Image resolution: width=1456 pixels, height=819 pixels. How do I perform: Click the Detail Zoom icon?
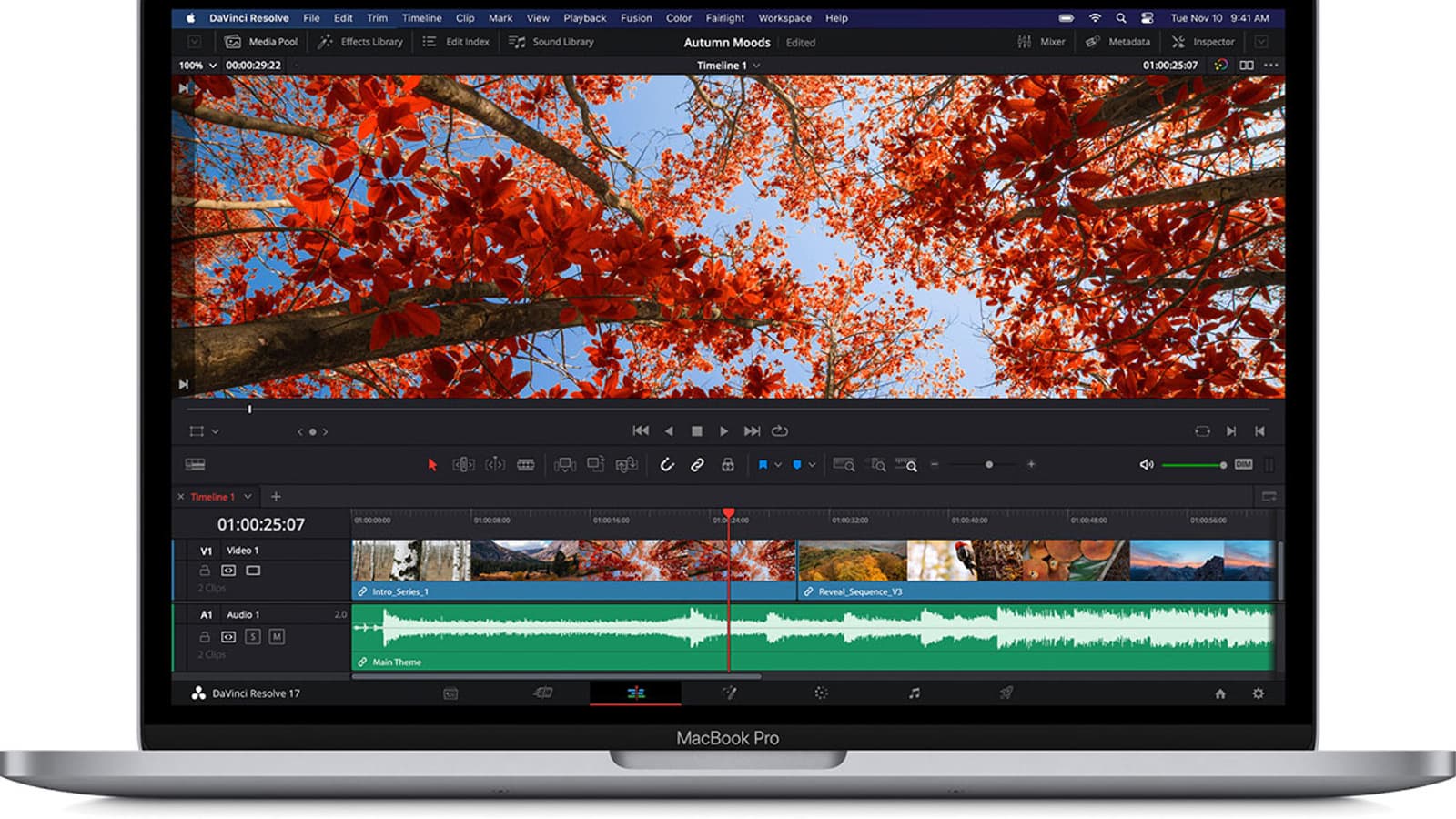(875, 465)
